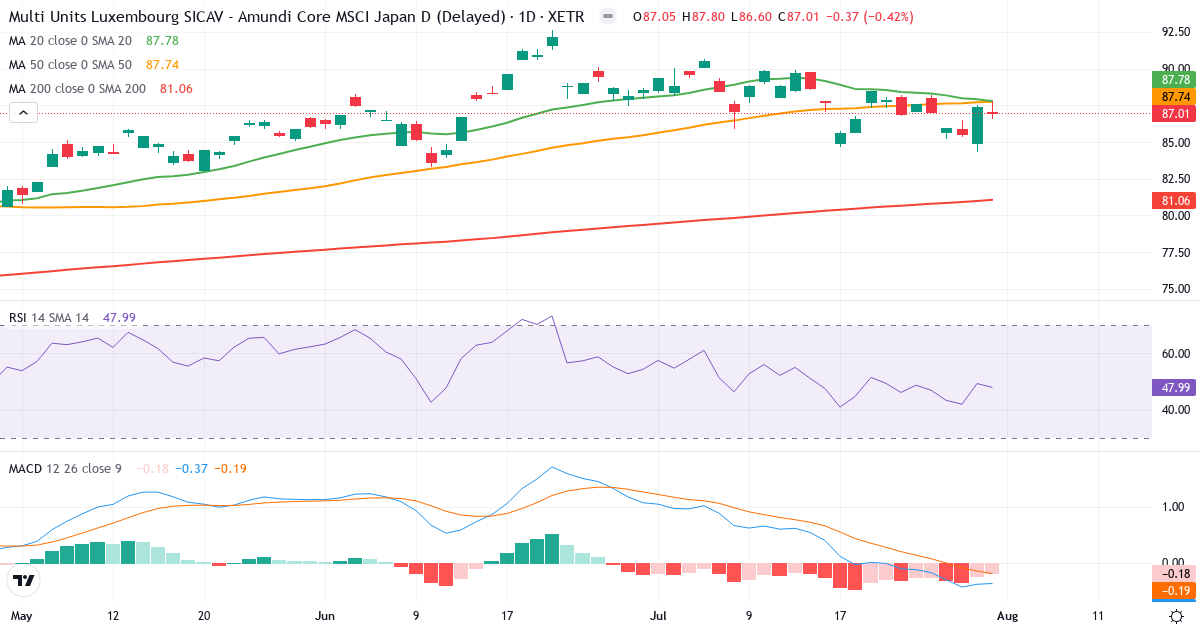The width and height of the screenshot is (1200, 630).
Task: Click the Jun label on time axis
Action: (x=326, y=615)
